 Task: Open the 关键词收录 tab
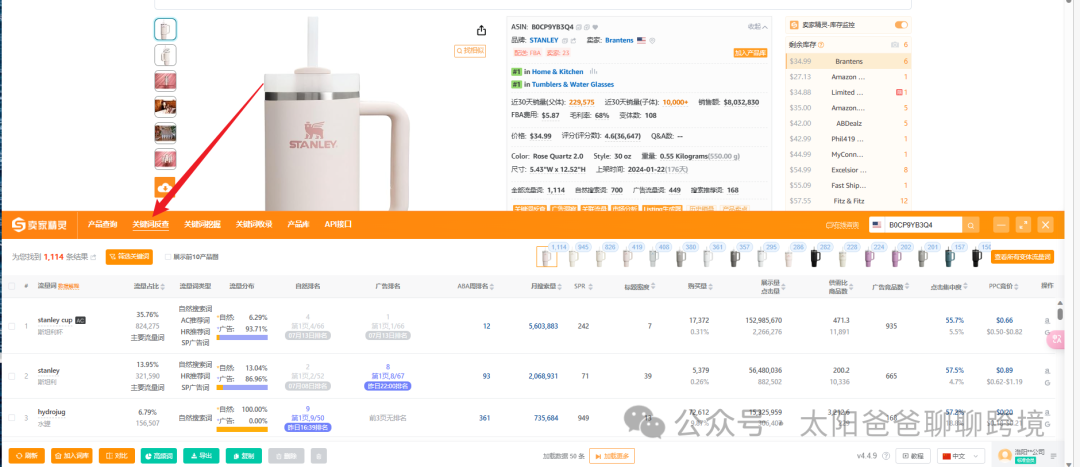pos(254,225)
